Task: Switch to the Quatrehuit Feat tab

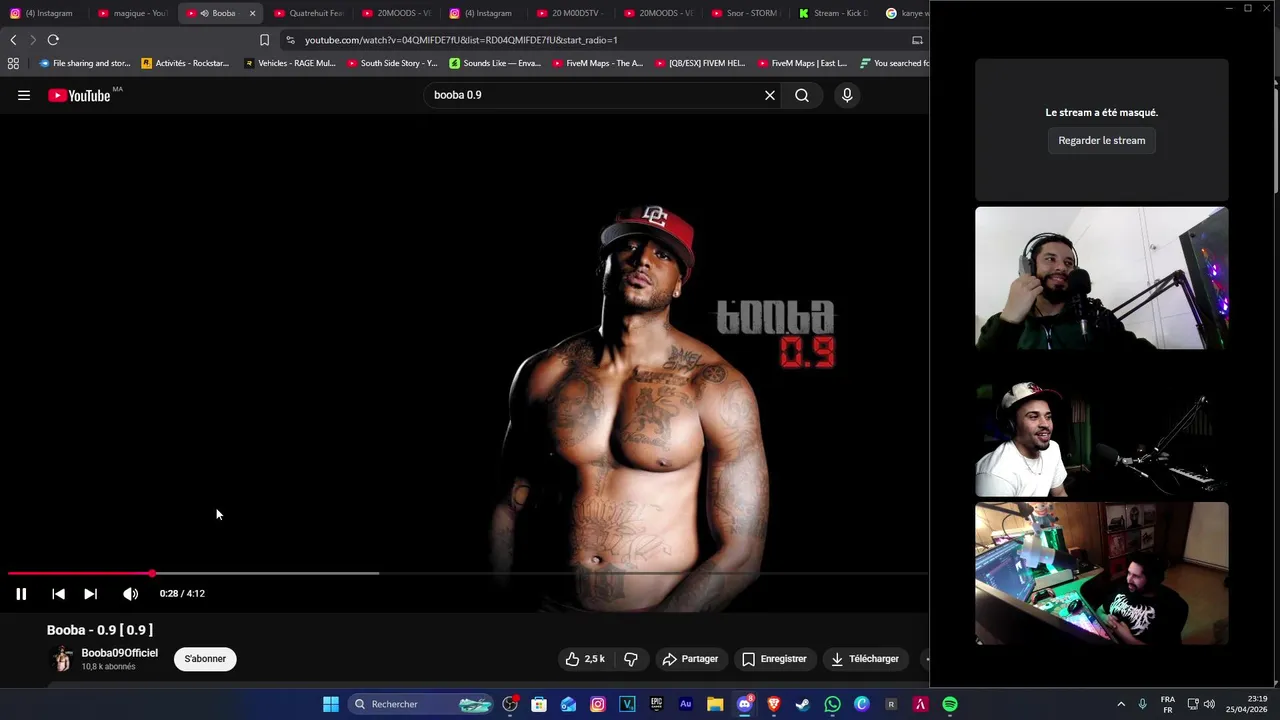Action: [308, 13]
